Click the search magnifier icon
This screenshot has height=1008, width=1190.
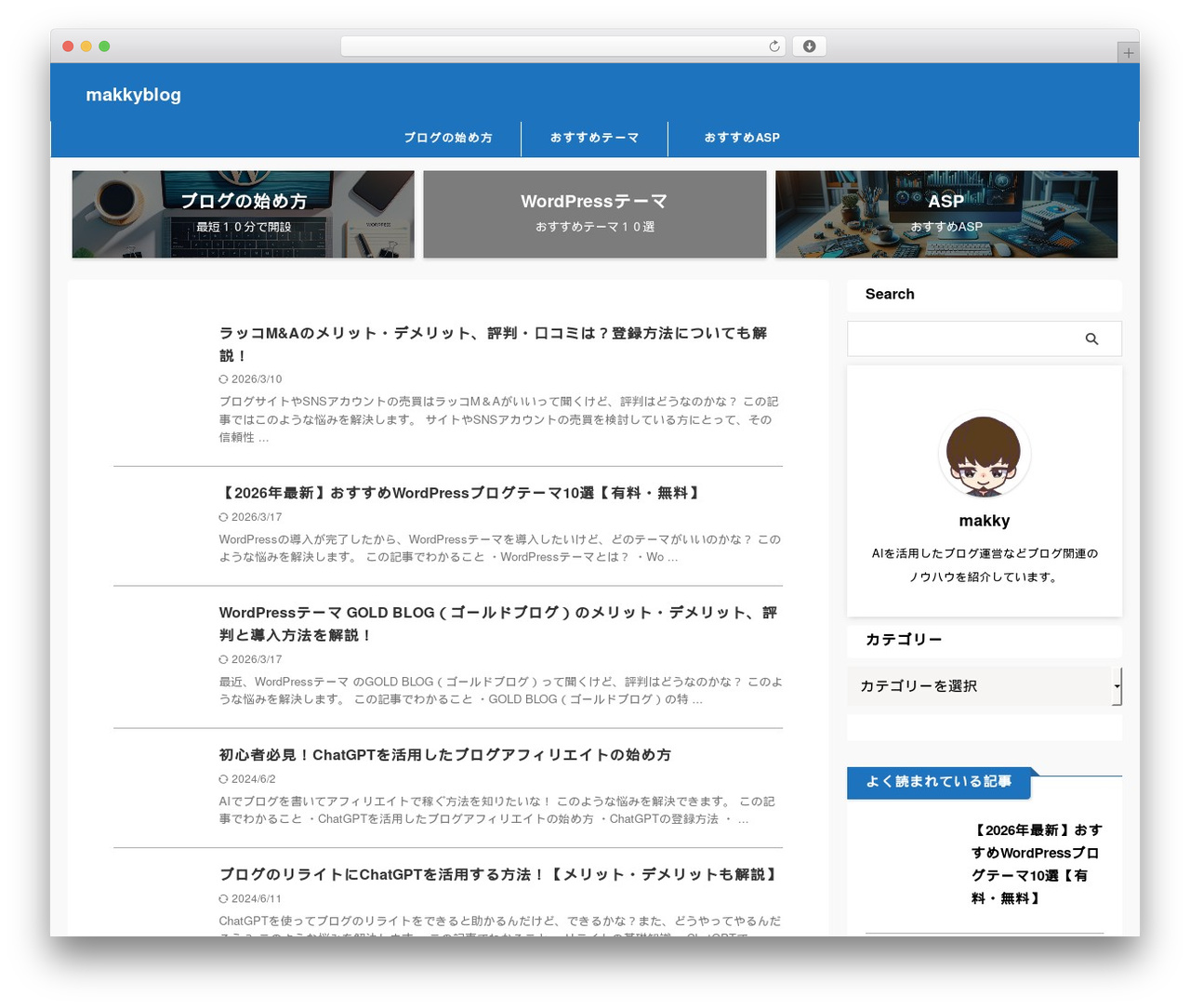1091,339
